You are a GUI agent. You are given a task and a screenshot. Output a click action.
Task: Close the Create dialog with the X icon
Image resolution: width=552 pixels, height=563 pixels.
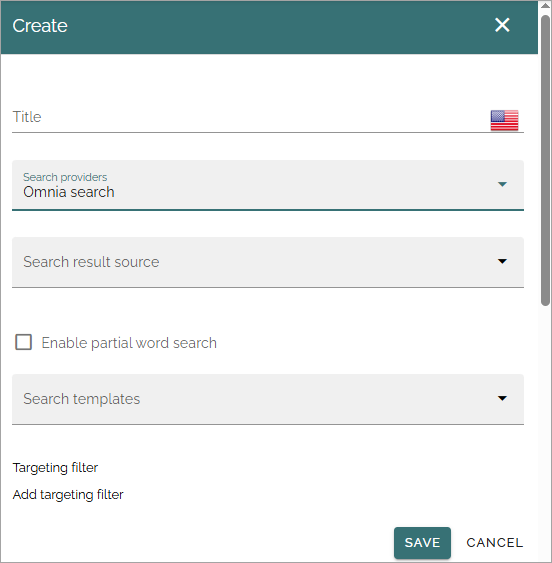tap(502, 25)
